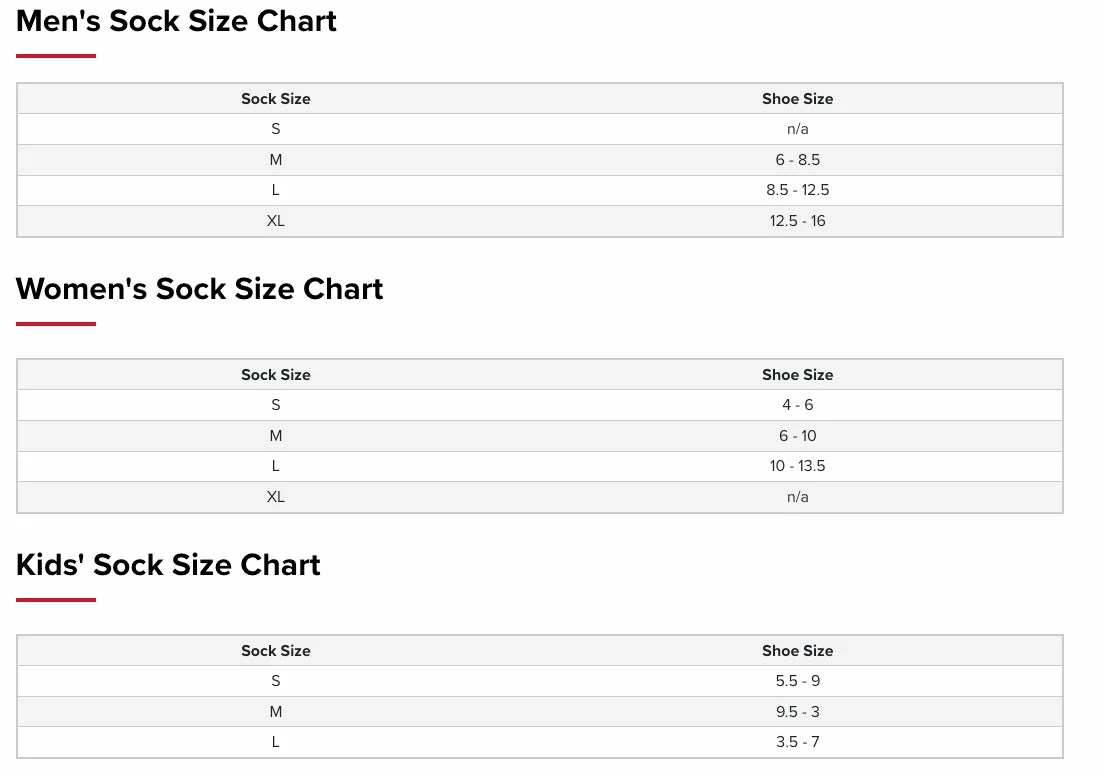The width and height of the screenshot is (1102, 778).
Task: Click the 10 - 13.5 shoe size cell
Action: click(797, 466)
